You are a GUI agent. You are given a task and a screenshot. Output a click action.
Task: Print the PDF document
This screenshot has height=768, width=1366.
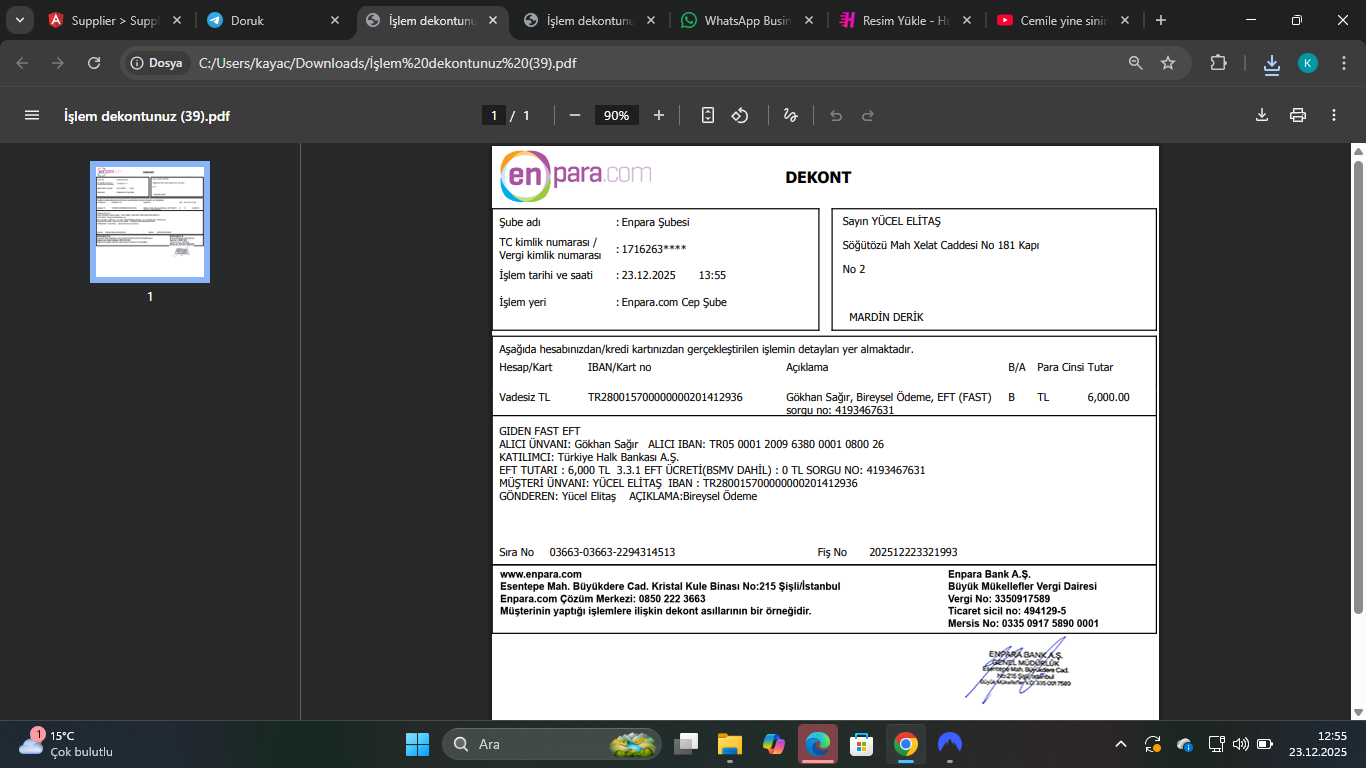pyautogui.click(x=1298, y=115)
